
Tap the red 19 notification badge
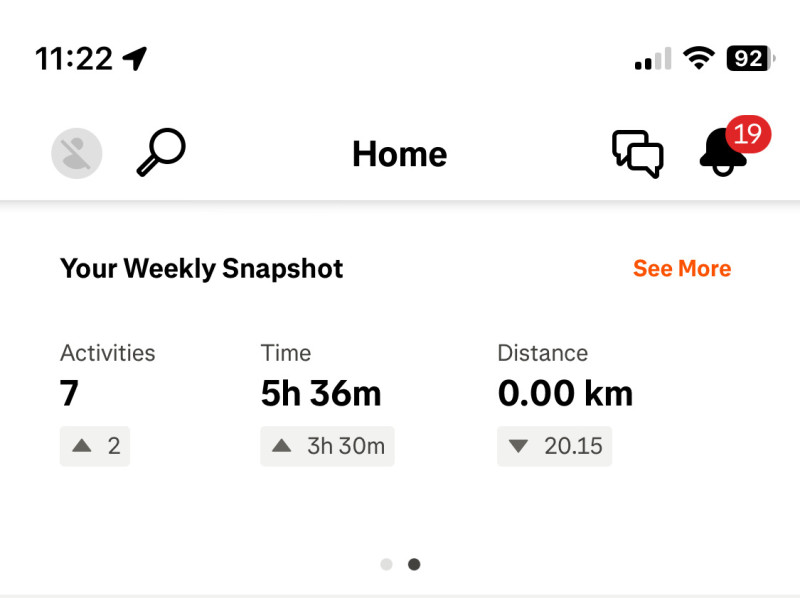click(747, 134)
